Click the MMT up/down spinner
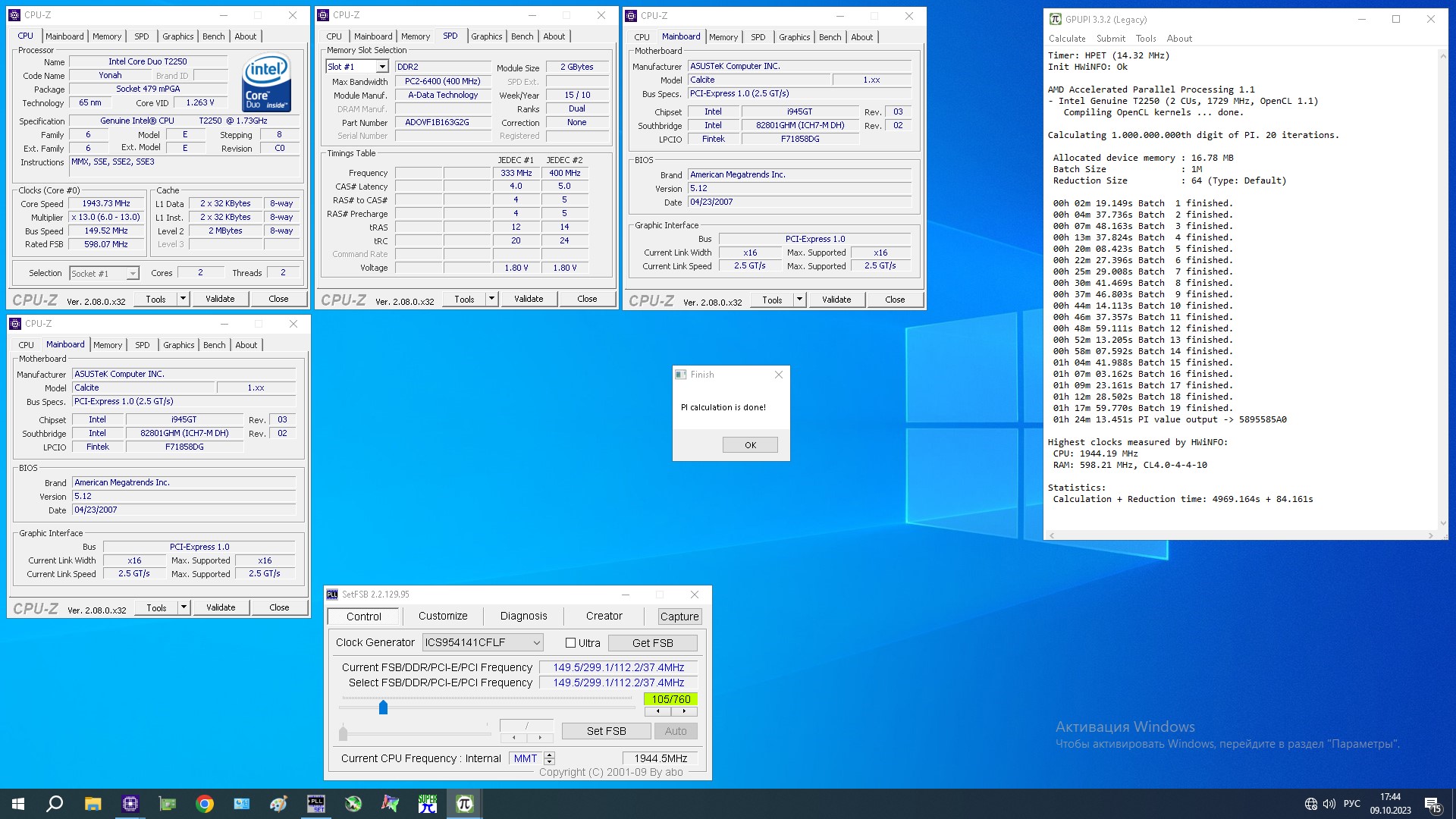The width and height of the screenshot is (1456, 819). pyautogui.click(x=550, y=758)
